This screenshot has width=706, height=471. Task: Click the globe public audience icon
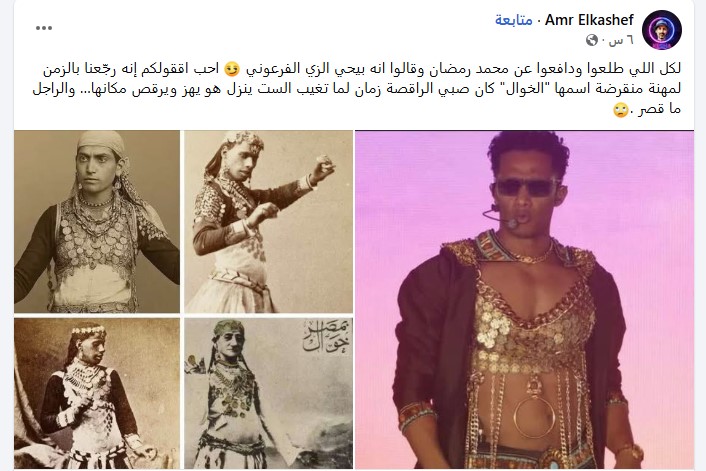(x=592, y=41)
